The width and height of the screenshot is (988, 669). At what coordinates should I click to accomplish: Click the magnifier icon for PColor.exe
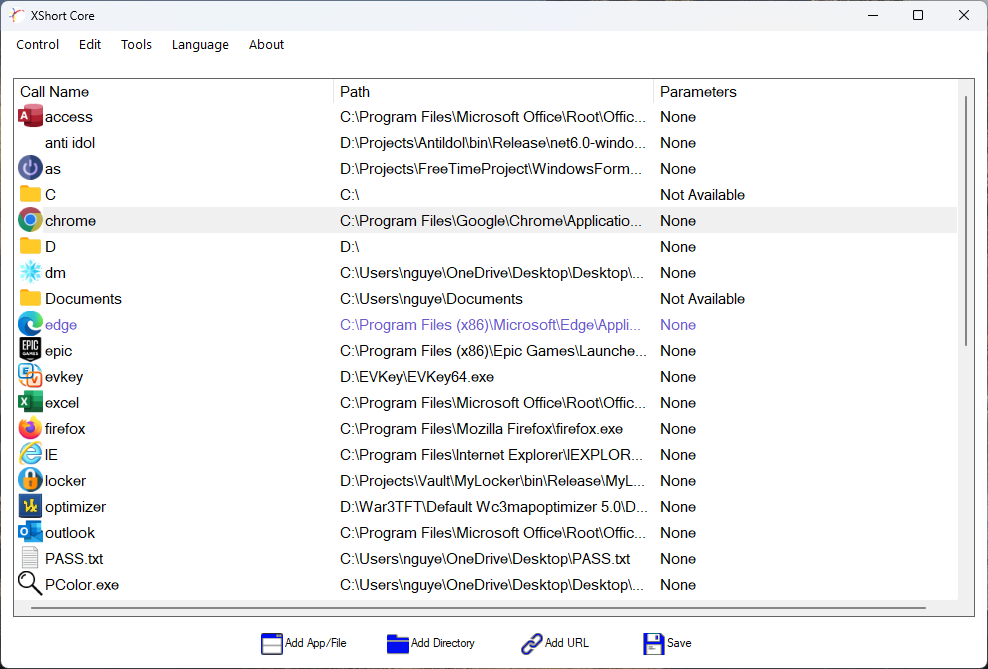coord(30,584)
